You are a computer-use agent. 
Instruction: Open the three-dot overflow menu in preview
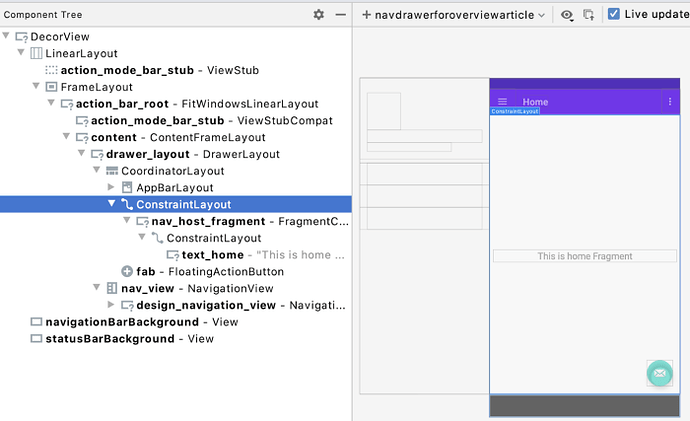tap(670, 102)
